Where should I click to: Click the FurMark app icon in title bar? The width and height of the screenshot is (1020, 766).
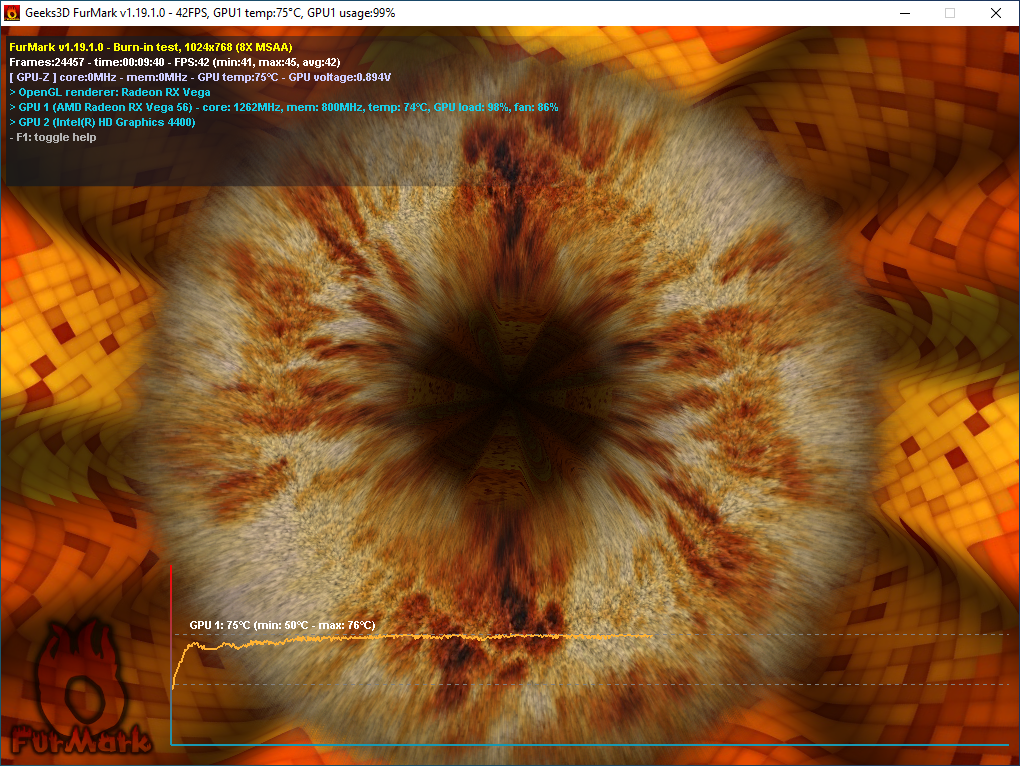click(12, 13)
